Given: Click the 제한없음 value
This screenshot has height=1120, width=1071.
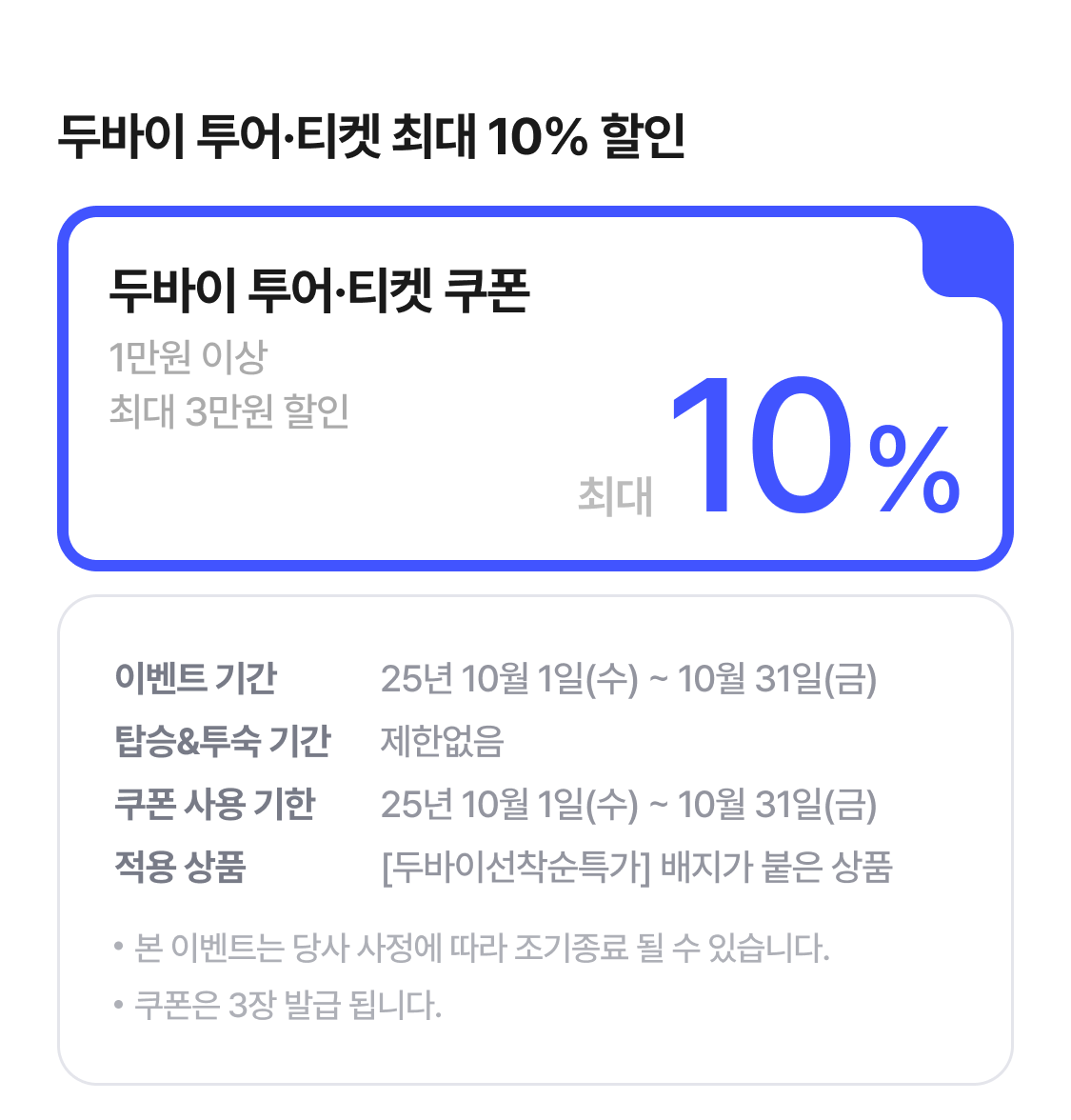Looking at the screenshot, I should click(442, 741).
